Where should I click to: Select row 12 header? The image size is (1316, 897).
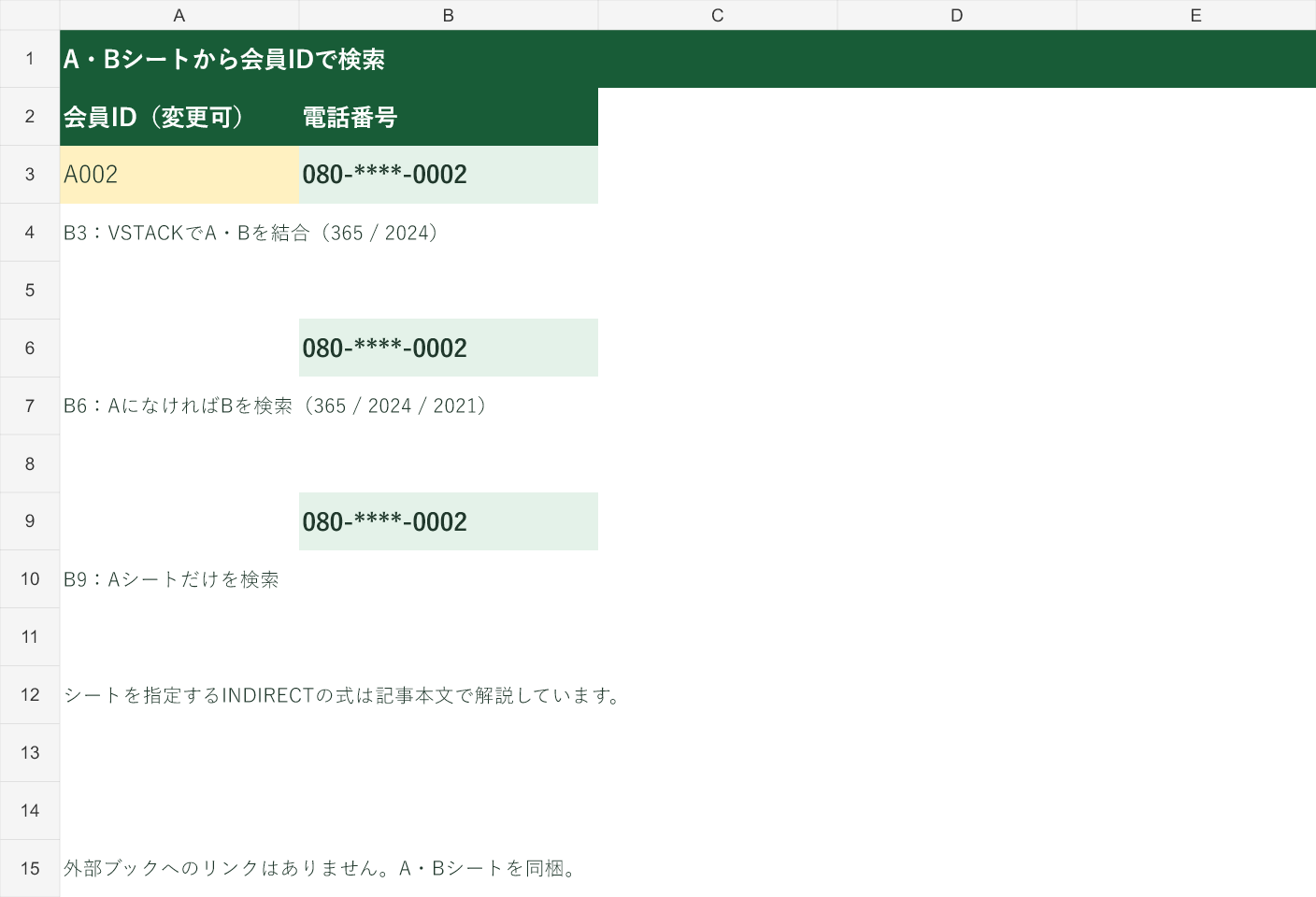30,695
